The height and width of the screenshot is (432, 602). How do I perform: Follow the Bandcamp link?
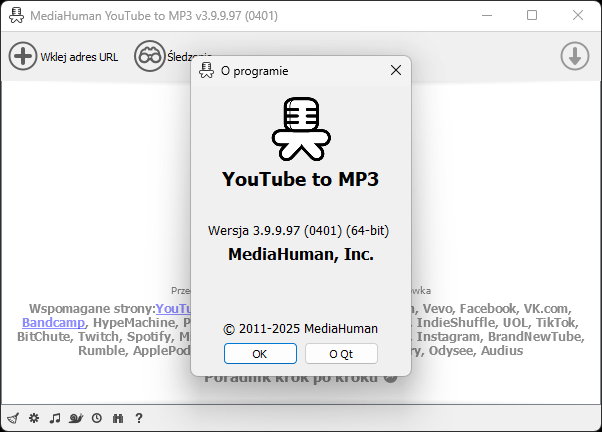tap(53, 323)
